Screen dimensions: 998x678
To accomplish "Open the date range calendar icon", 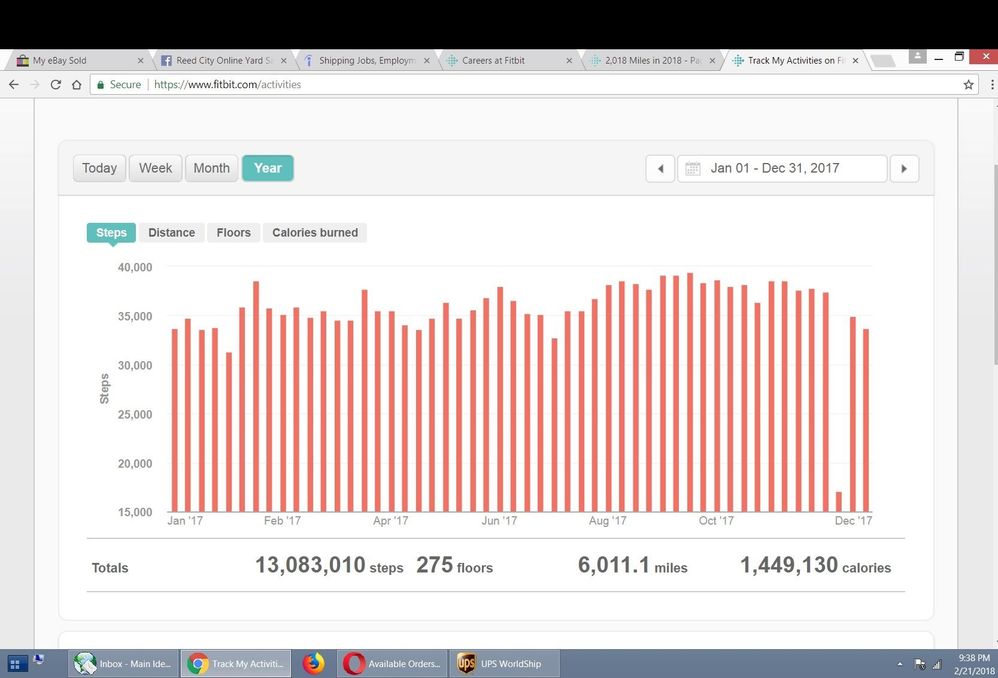I will 692,169.
